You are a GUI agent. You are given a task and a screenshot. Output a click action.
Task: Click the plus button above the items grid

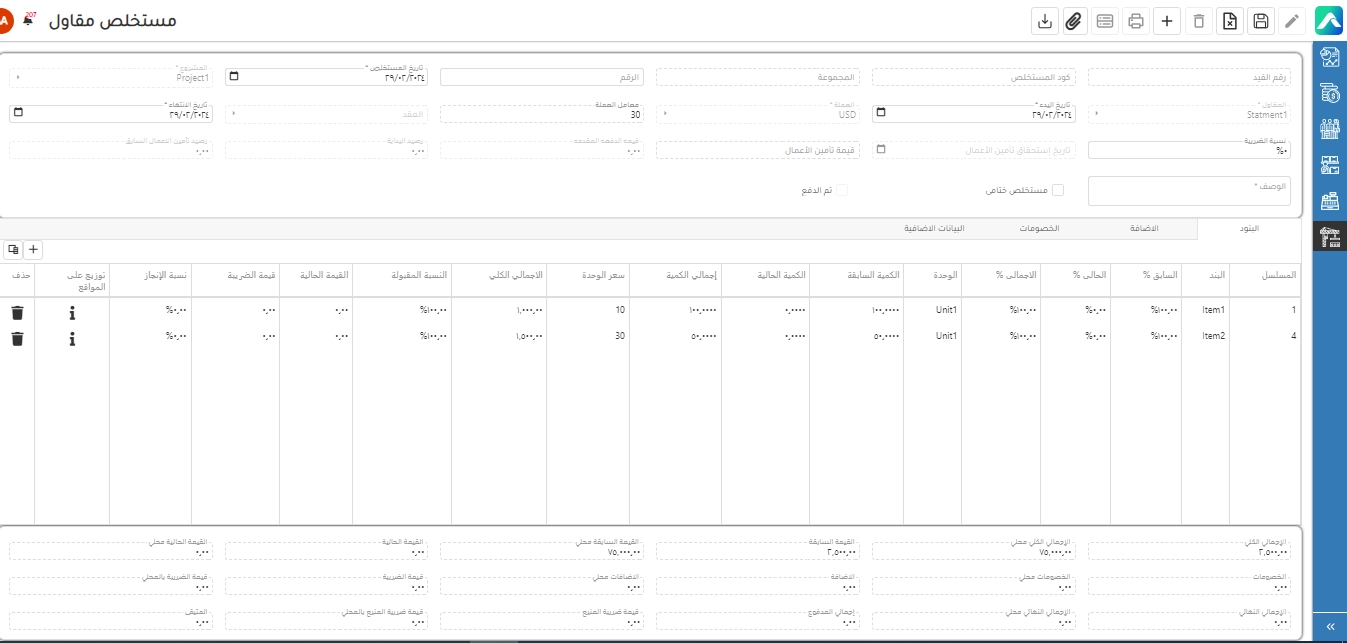pyautogui.click(x=32, y=249)
